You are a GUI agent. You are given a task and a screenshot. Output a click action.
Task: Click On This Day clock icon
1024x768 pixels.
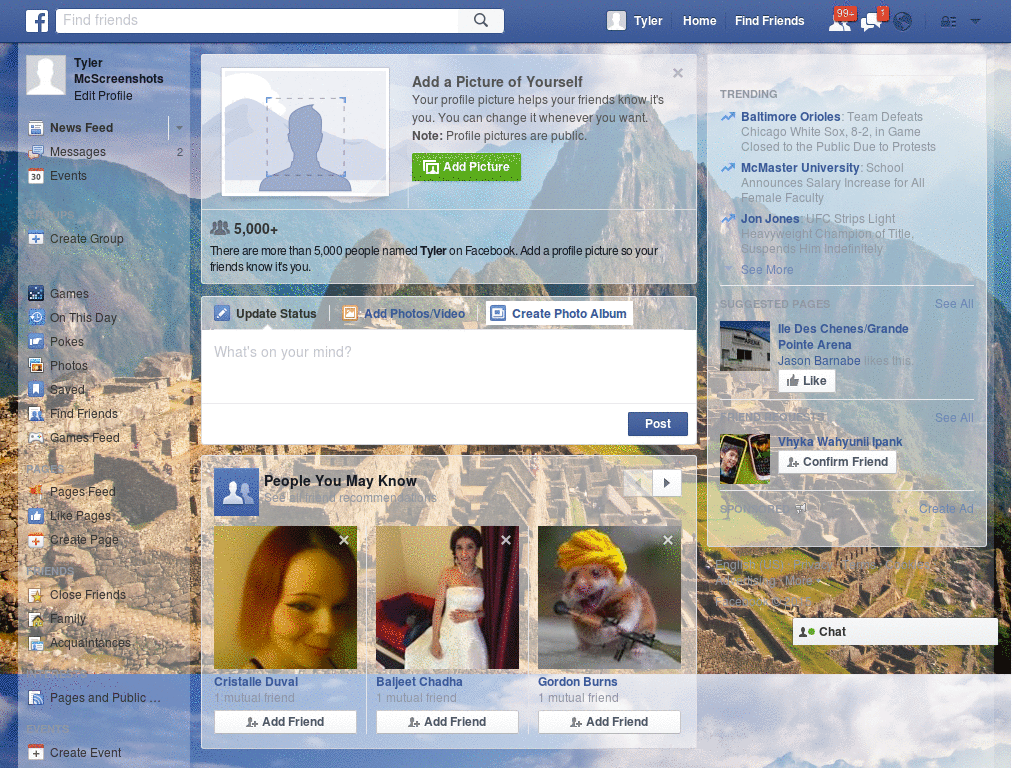pyautogui.click(x=36, y=318)
